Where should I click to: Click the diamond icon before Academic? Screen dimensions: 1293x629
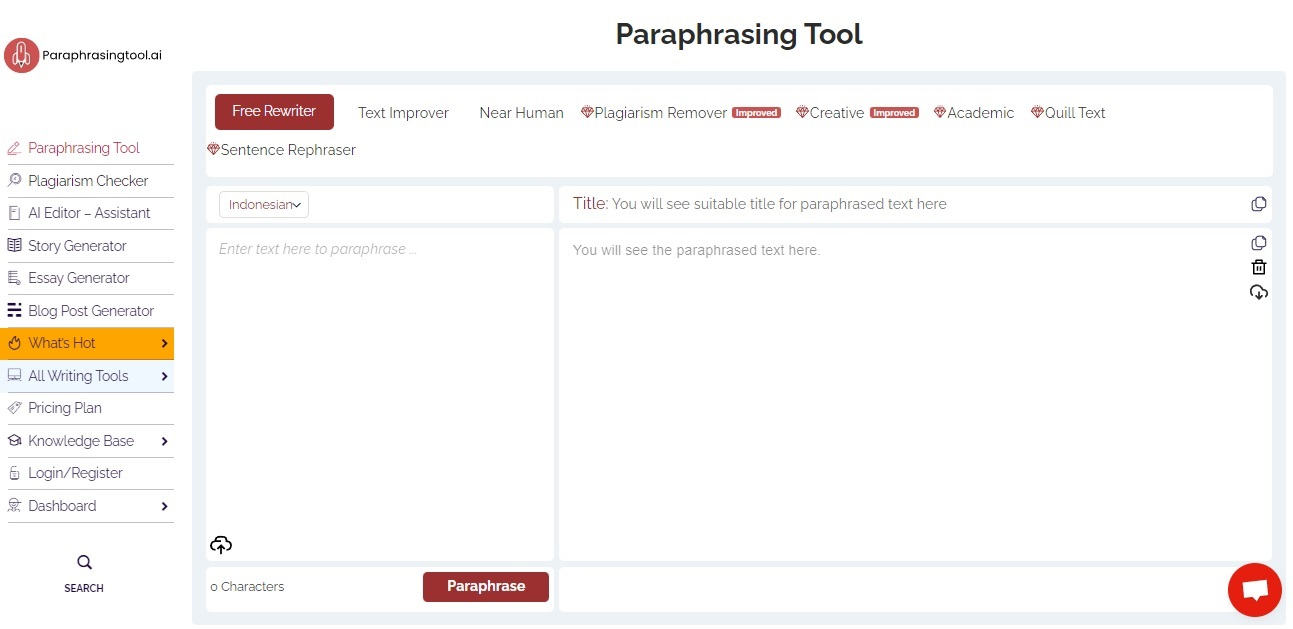[x=940, y=112]
